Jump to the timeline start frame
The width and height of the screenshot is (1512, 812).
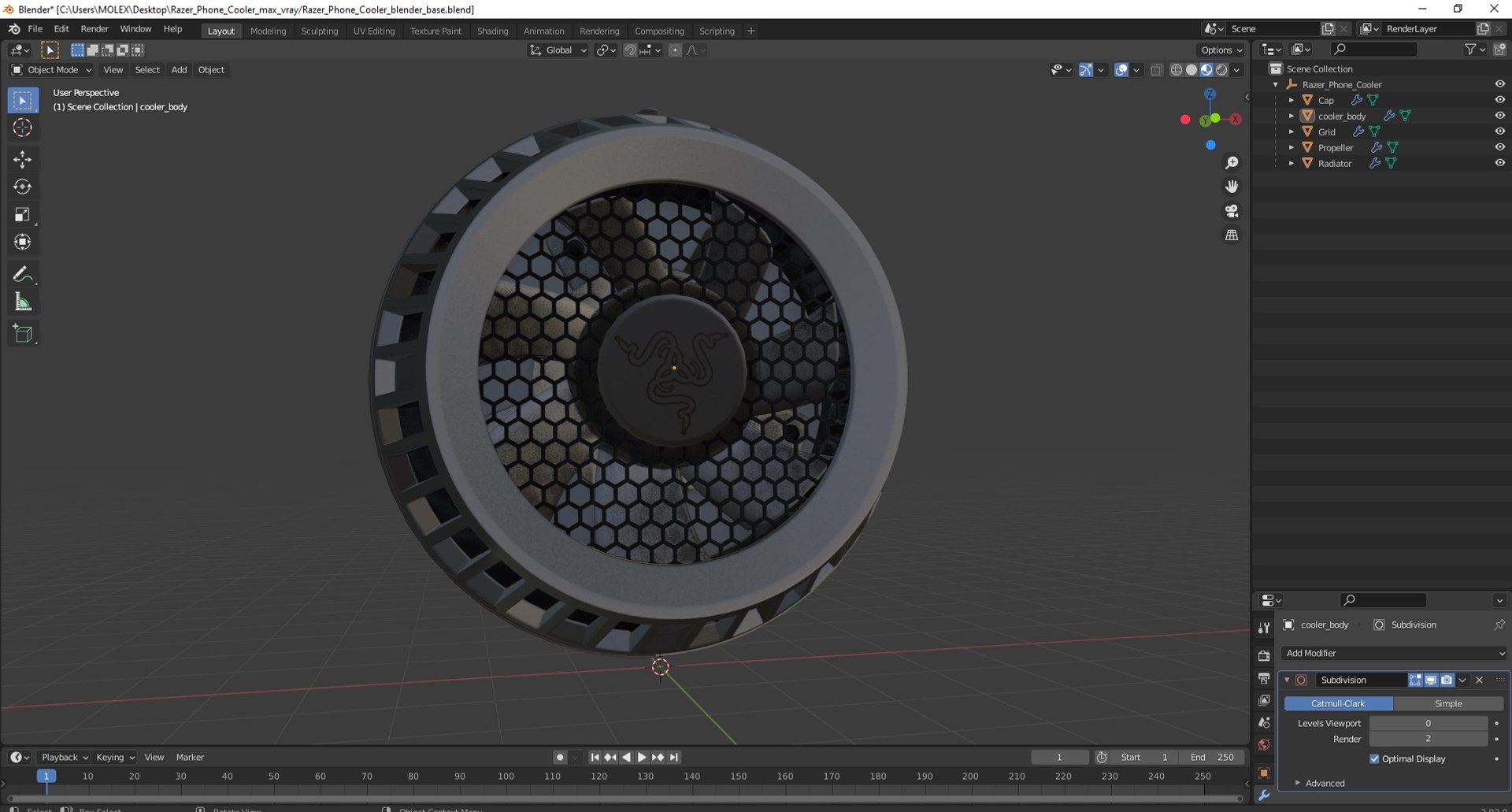pos(595,758)
